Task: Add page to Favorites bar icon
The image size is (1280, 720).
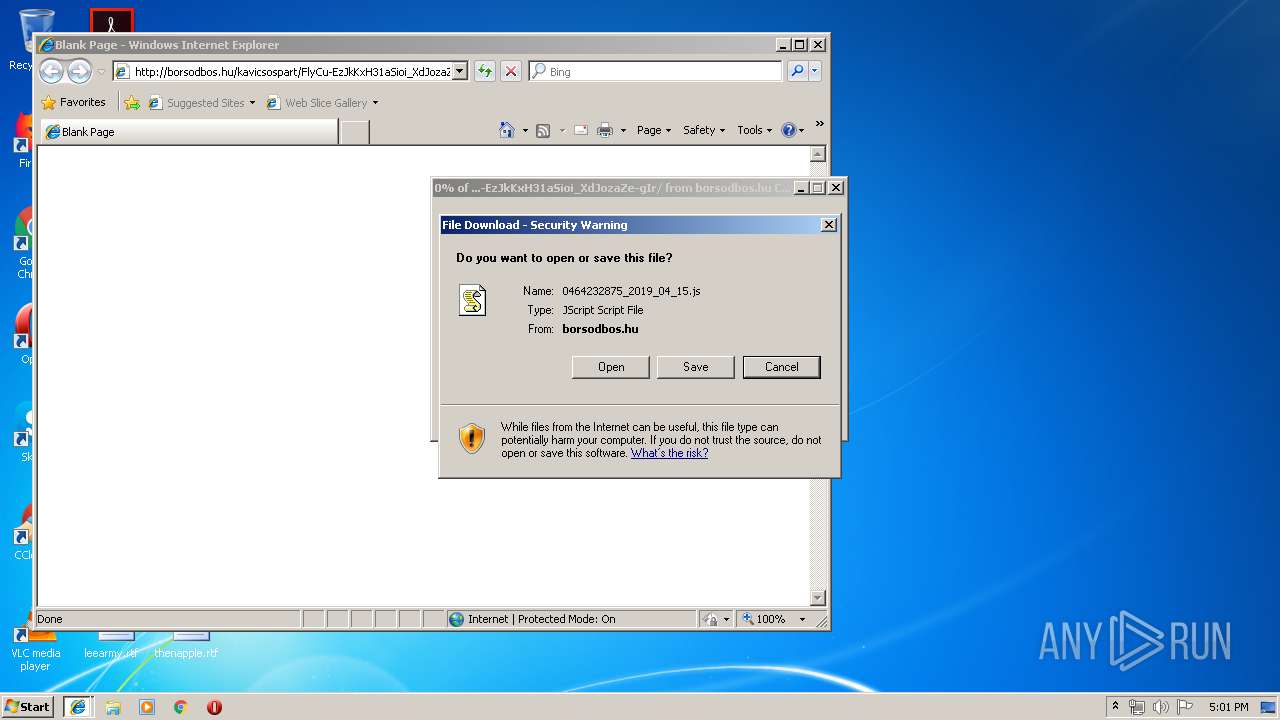Action: pos(132,103)
